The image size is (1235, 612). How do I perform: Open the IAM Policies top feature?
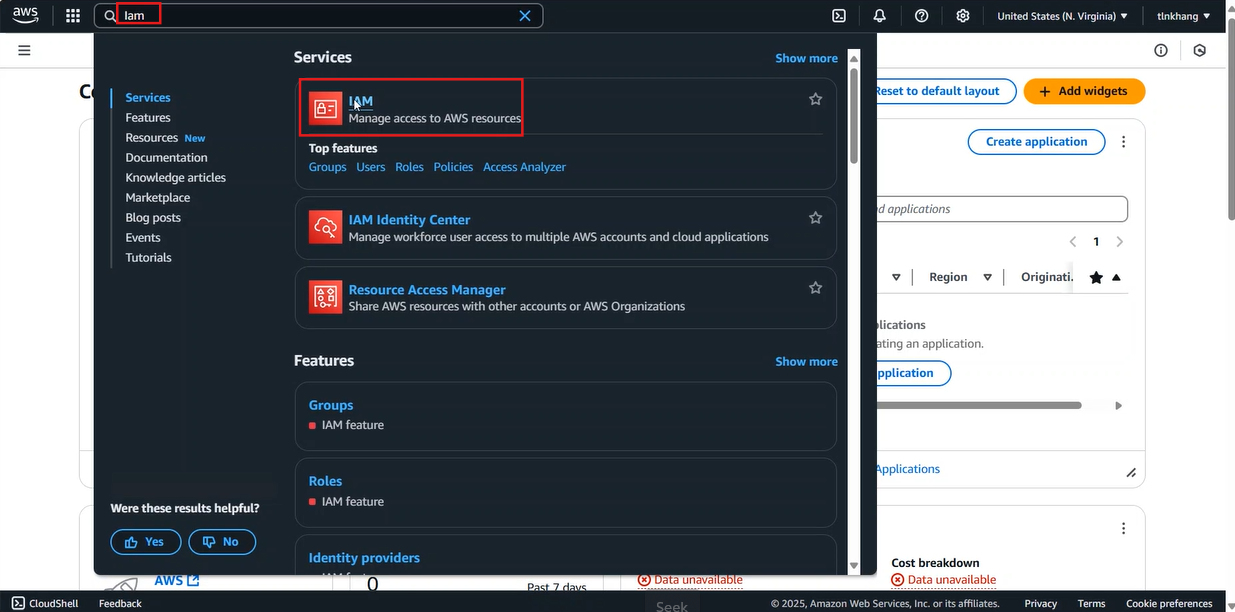click(454, 167)
